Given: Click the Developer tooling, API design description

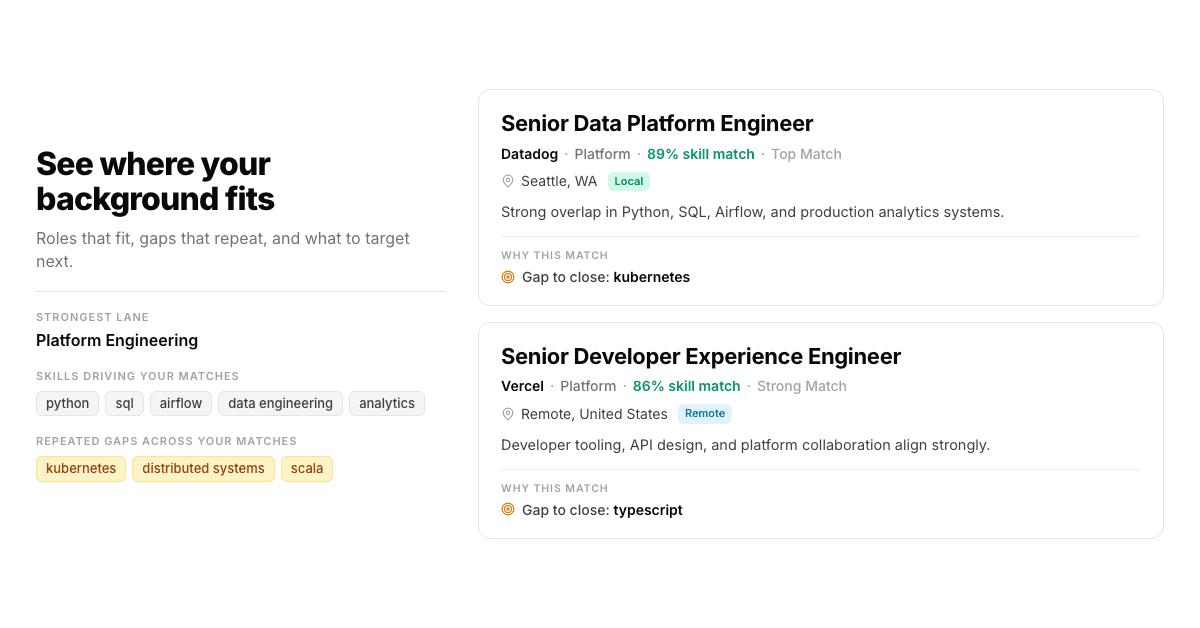Looking at the screenshot, I should [745, 445].
